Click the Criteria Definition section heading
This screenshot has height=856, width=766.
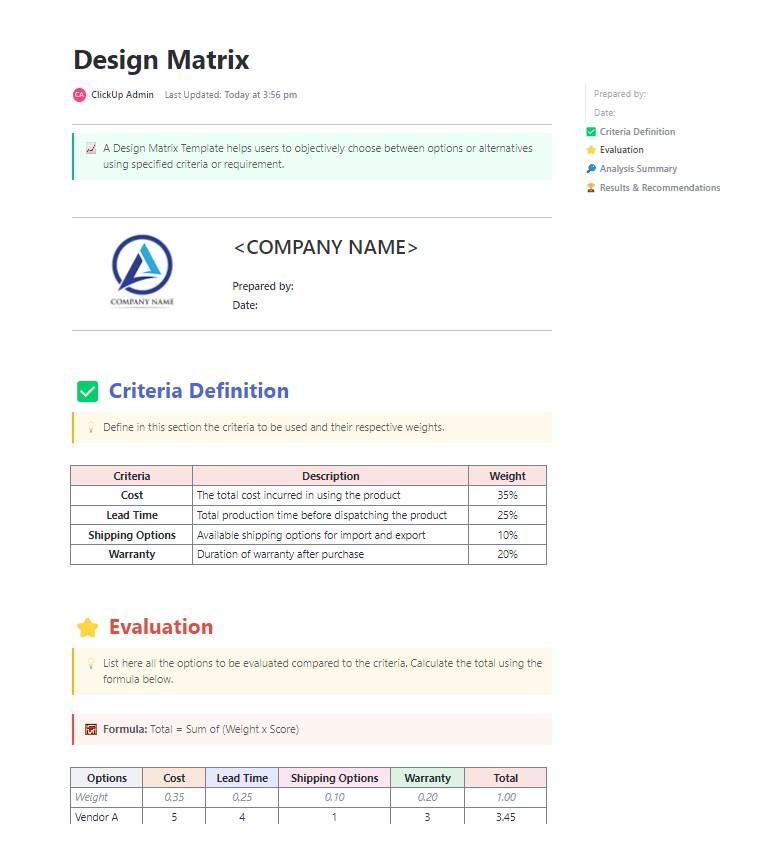199,391
